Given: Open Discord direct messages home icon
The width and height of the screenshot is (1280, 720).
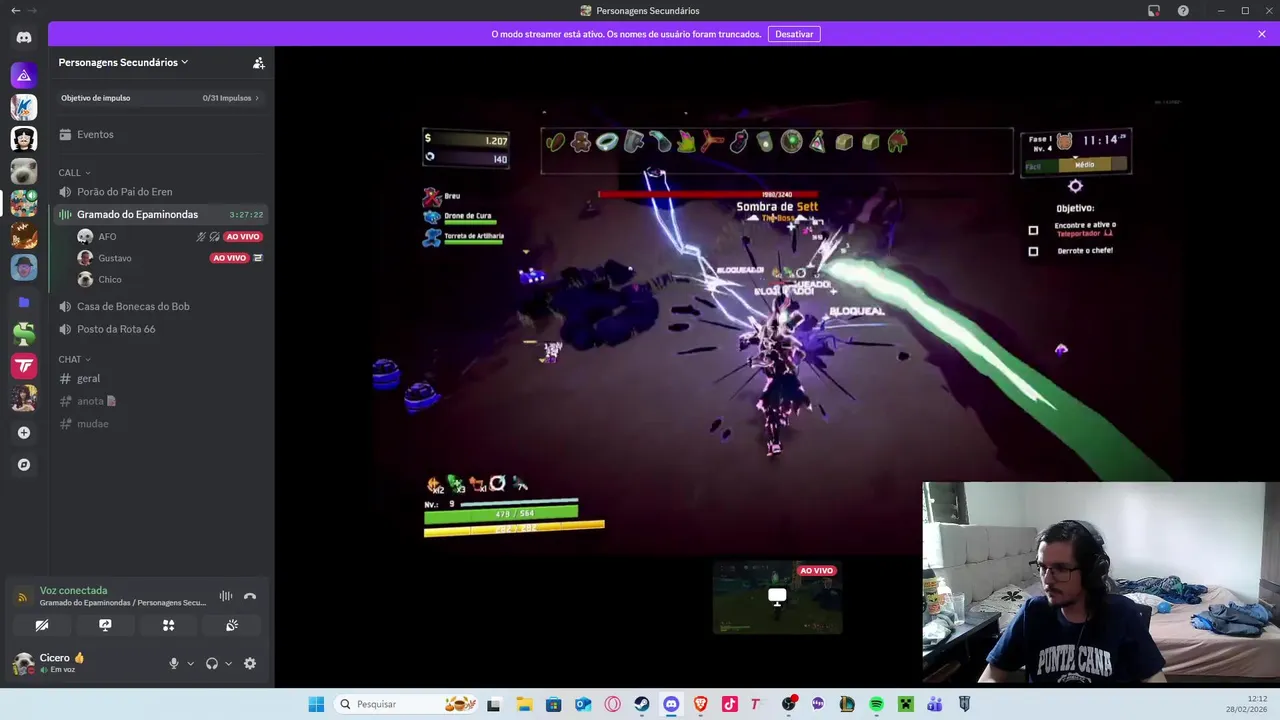Looking at the screenshot, I should (24, 37).
